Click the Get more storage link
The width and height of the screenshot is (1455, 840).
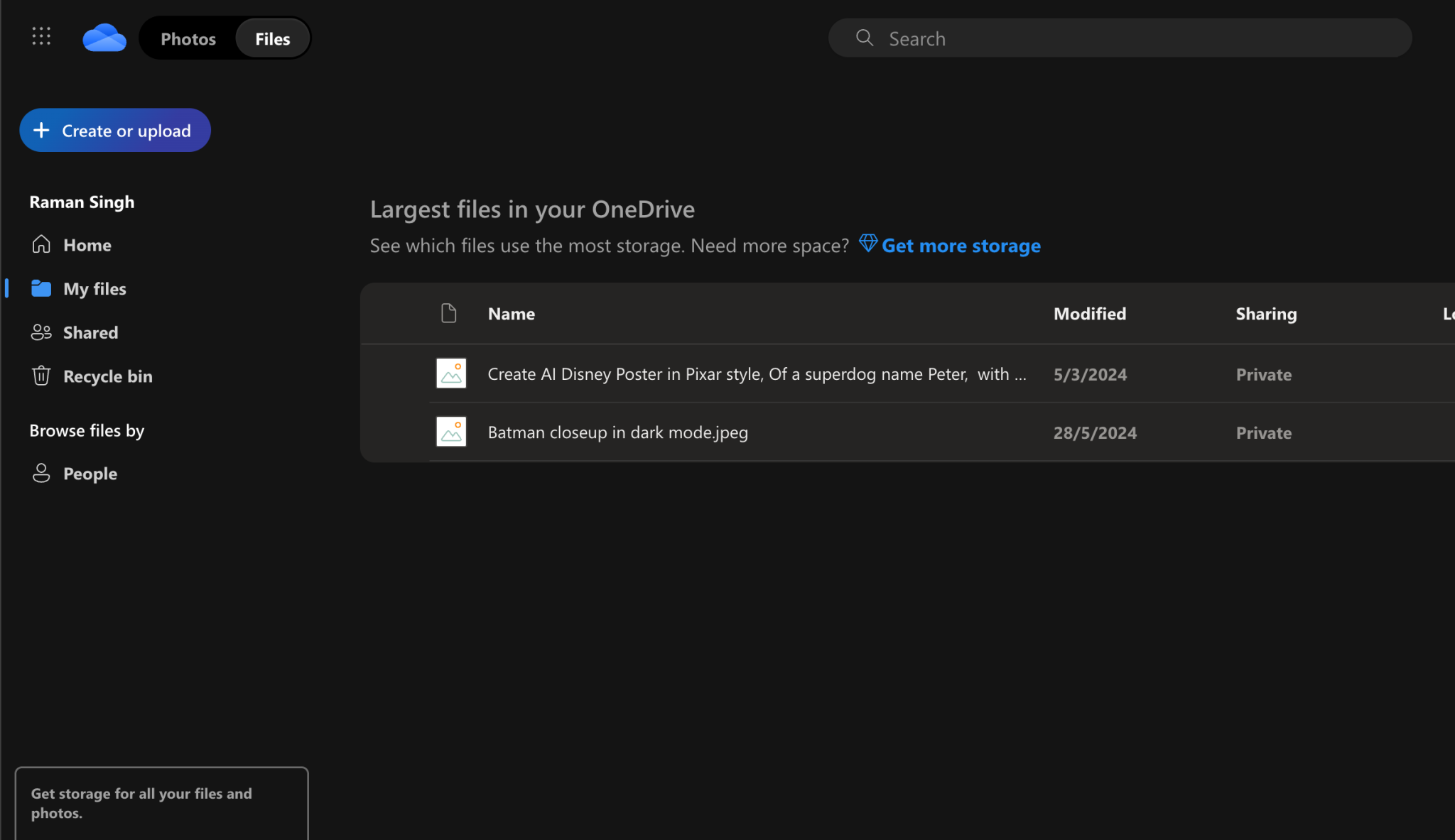click(x=961, y=245)
